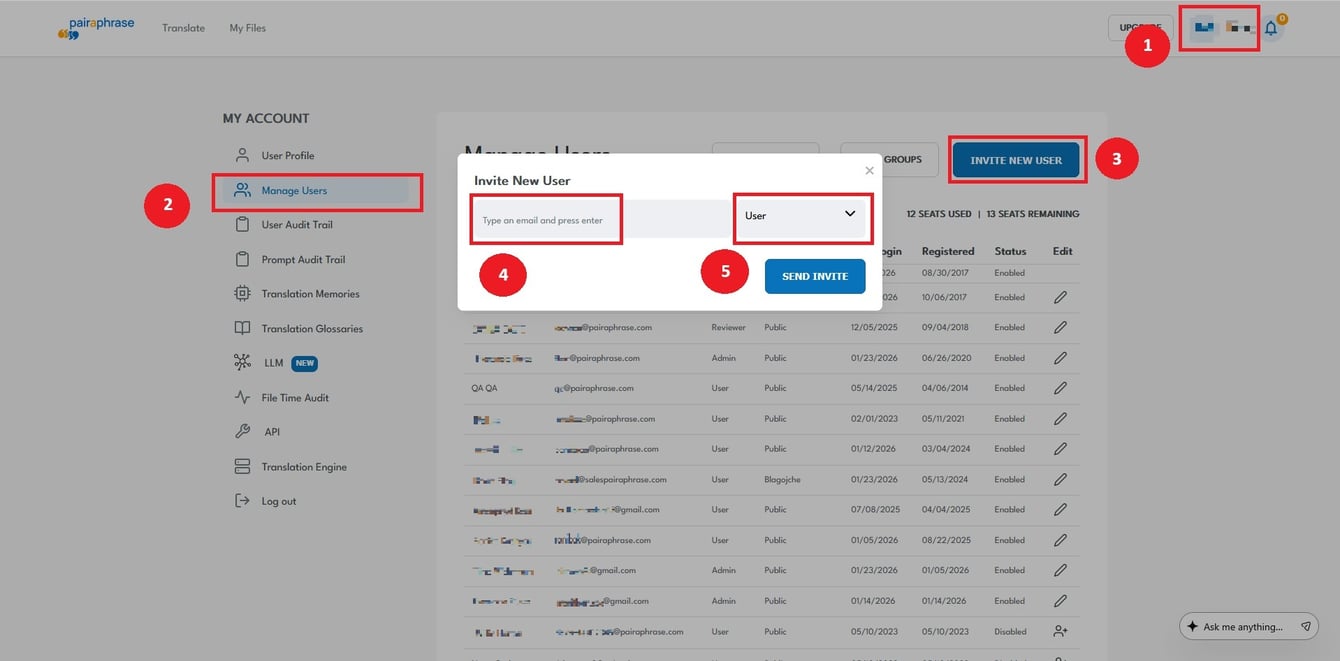Click the 13 SEATS REMAINING text
Viewport: 1340px width, 661px height.
[1032, 214]
